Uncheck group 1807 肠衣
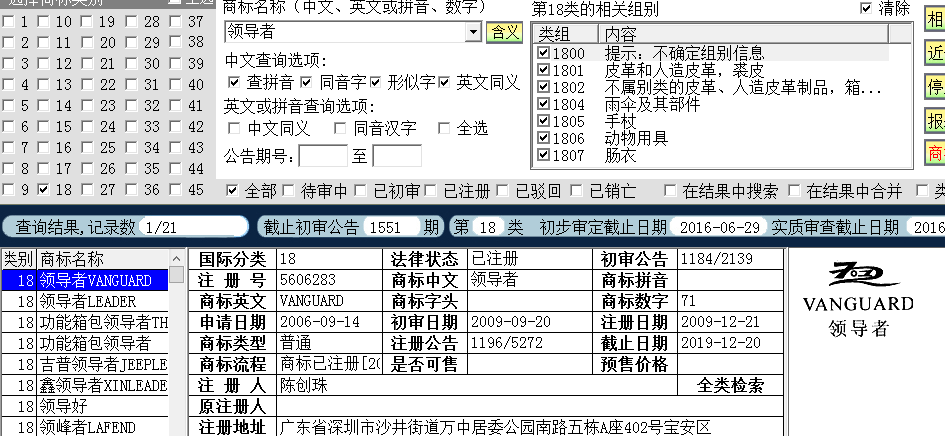Viewport: 945px width, 436px height. (544, 155)
